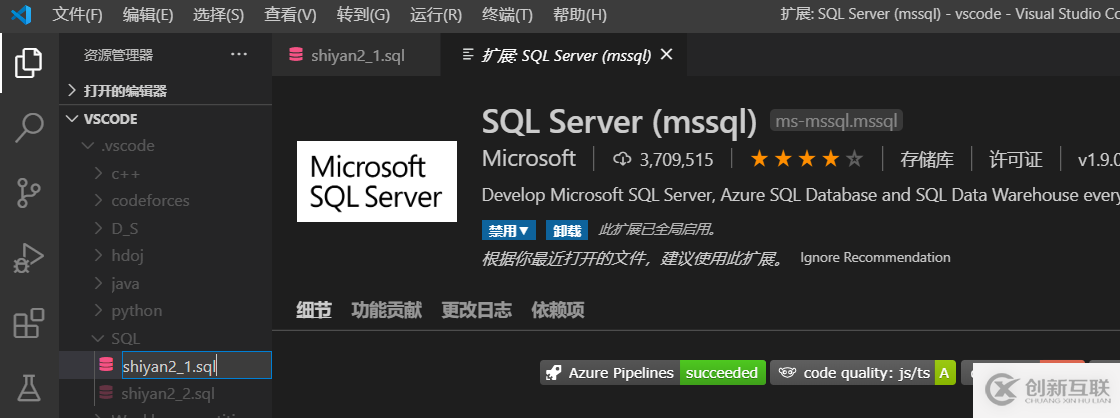The height and width of the screenshot is (418, 1120).
Task: Click the Microsoft publisher link
Action: pyautogui.click(x=529, y=159)
